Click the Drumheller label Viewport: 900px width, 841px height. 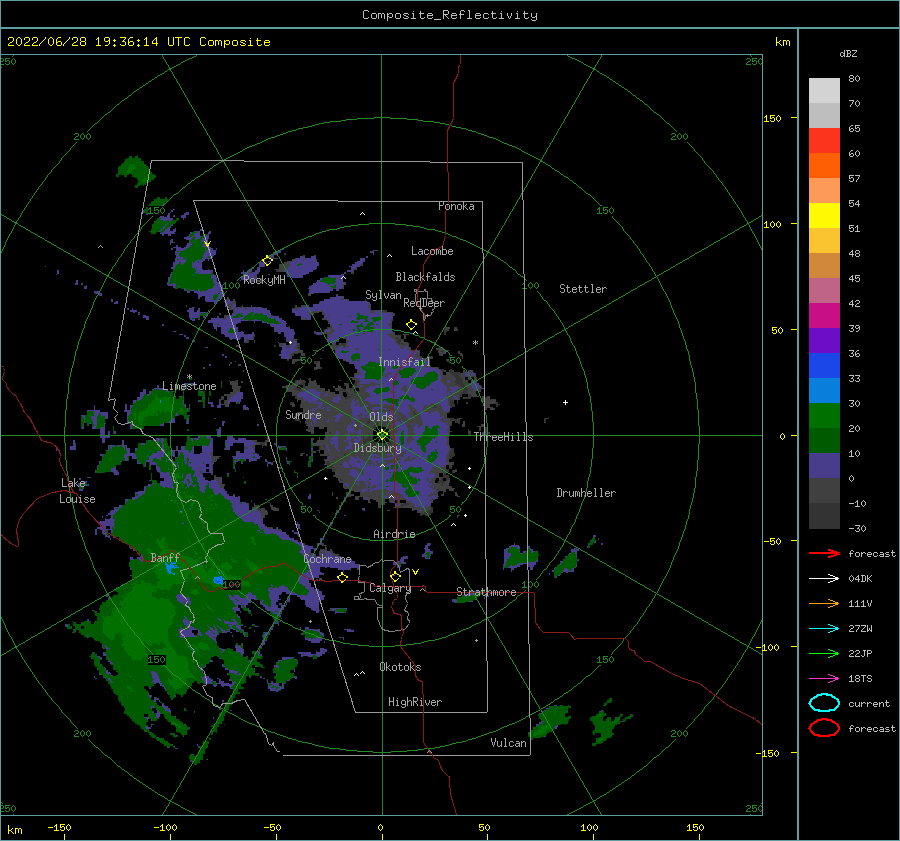point(586,493)
